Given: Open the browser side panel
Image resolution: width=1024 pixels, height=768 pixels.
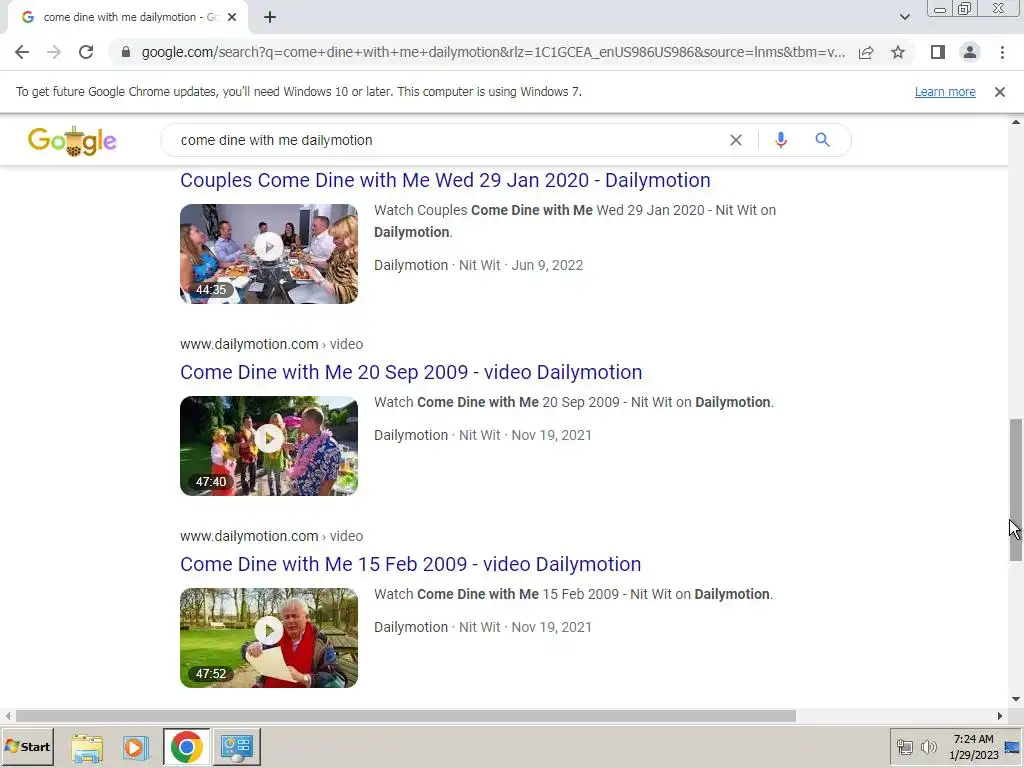Looking at the screenshot, I should [x=938, y=52].
